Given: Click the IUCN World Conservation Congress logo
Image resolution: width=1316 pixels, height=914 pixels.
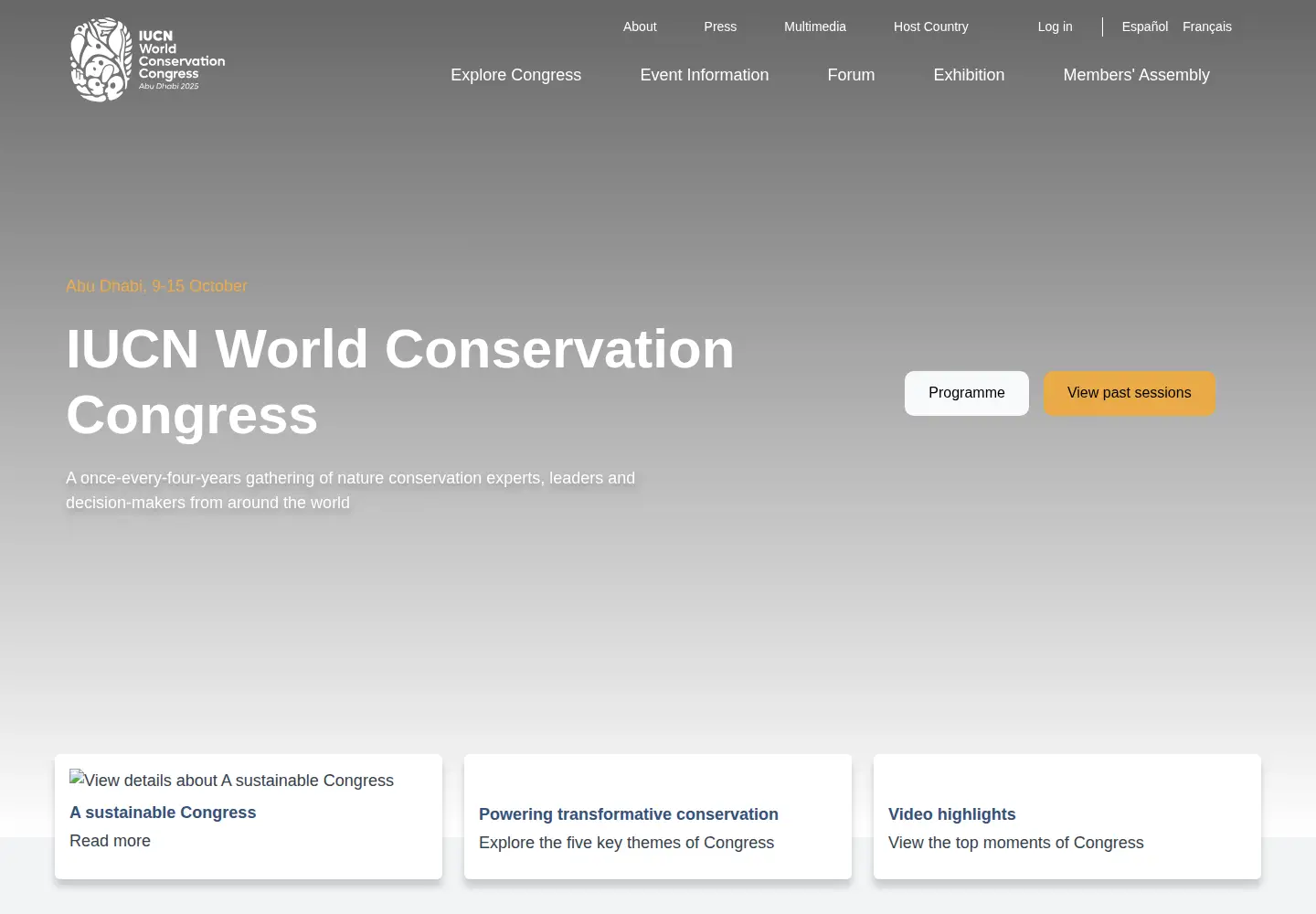Looking at the screenshot, I should point(147,59).
